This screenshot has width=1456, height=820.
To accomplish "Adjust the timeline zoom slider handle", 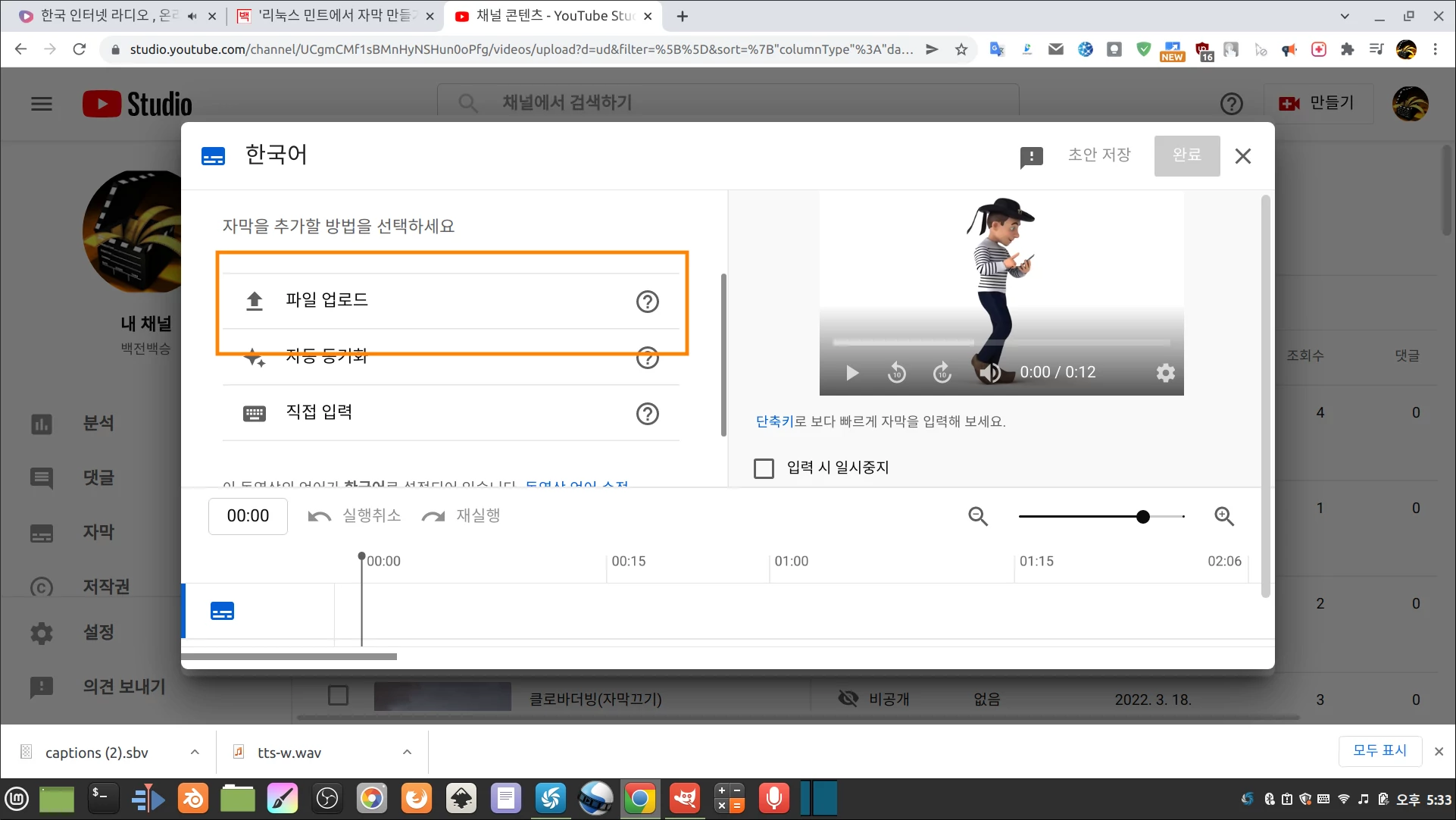I will pos(1142,516).
